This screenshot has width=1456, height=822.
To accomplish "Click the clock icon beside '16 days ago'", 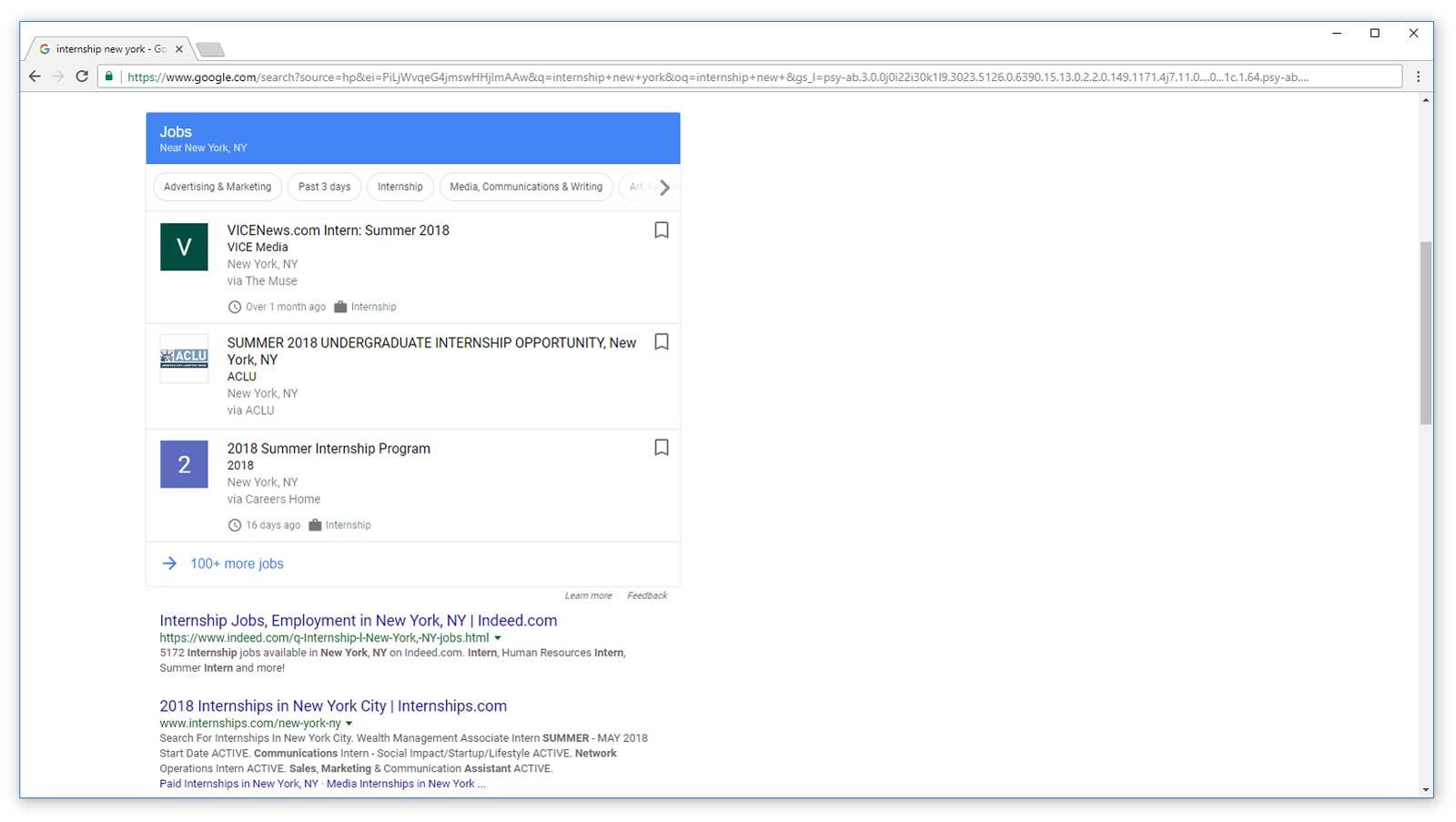I will 235,525.
